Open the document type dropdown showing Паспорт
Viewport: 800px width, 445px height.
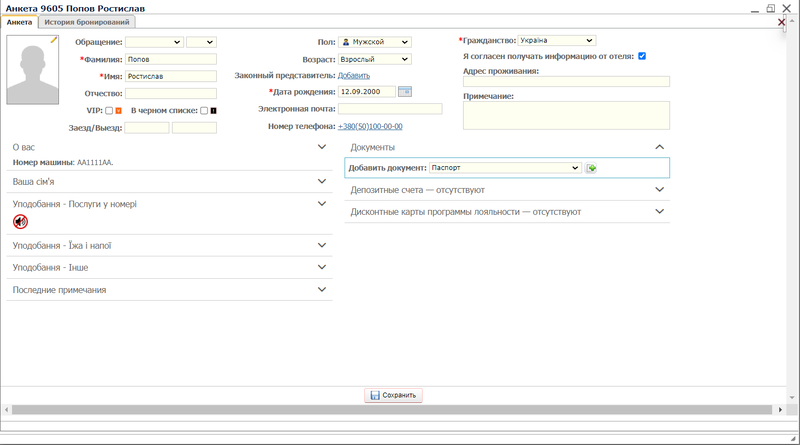point(505,168)
